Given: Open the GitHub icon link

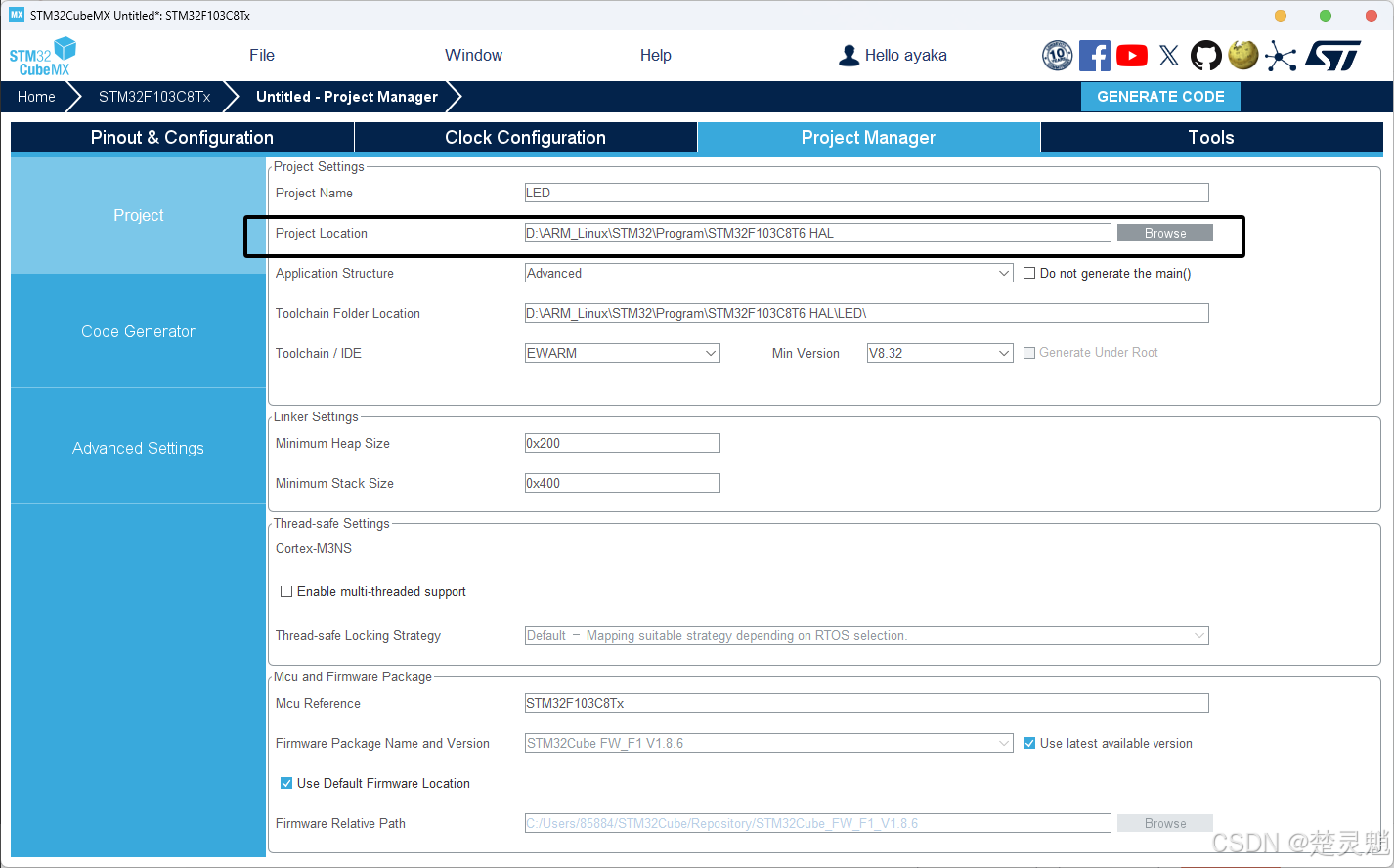Looking at the screenshot, I should click(x=1206, y=56).
